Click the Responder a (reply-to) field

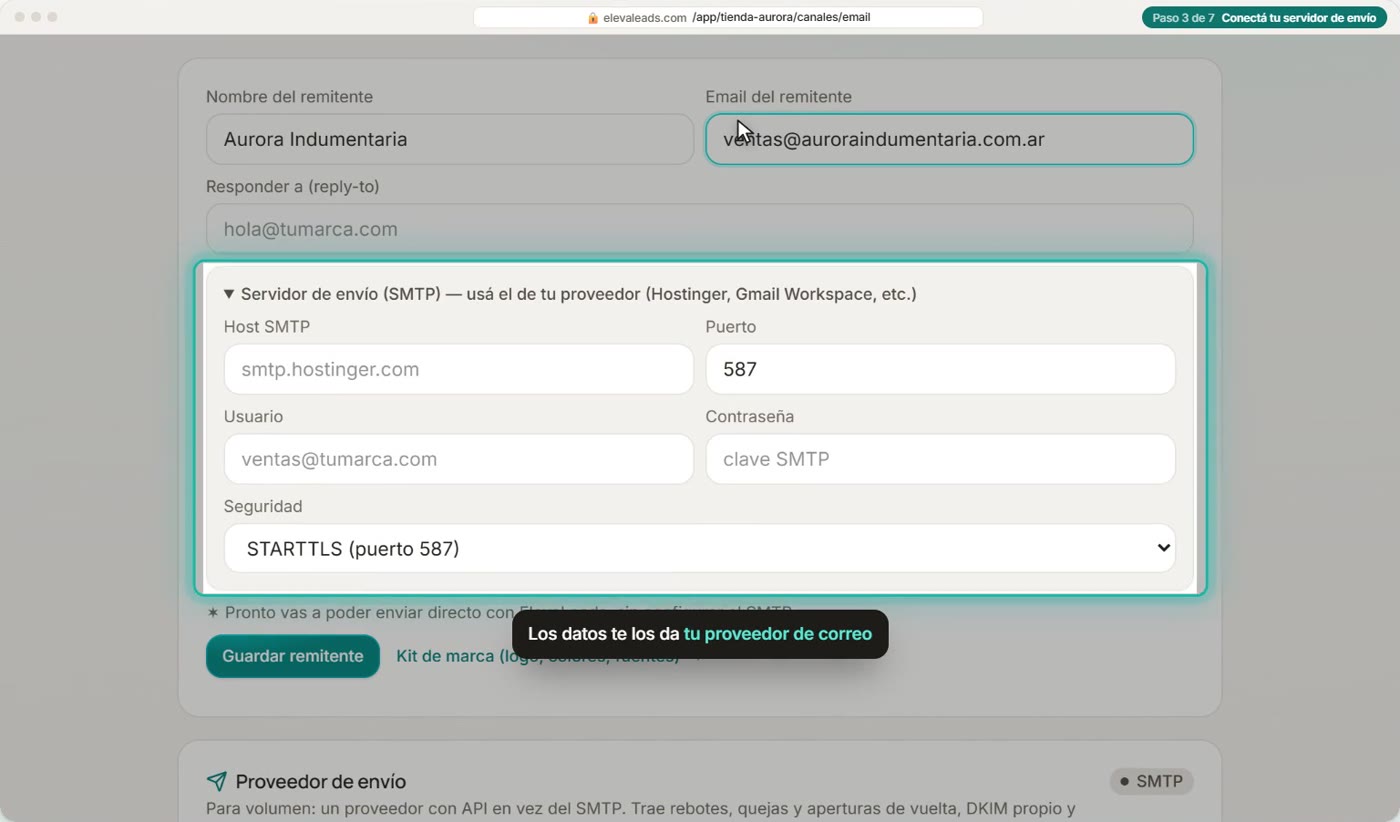click(699, 229)
